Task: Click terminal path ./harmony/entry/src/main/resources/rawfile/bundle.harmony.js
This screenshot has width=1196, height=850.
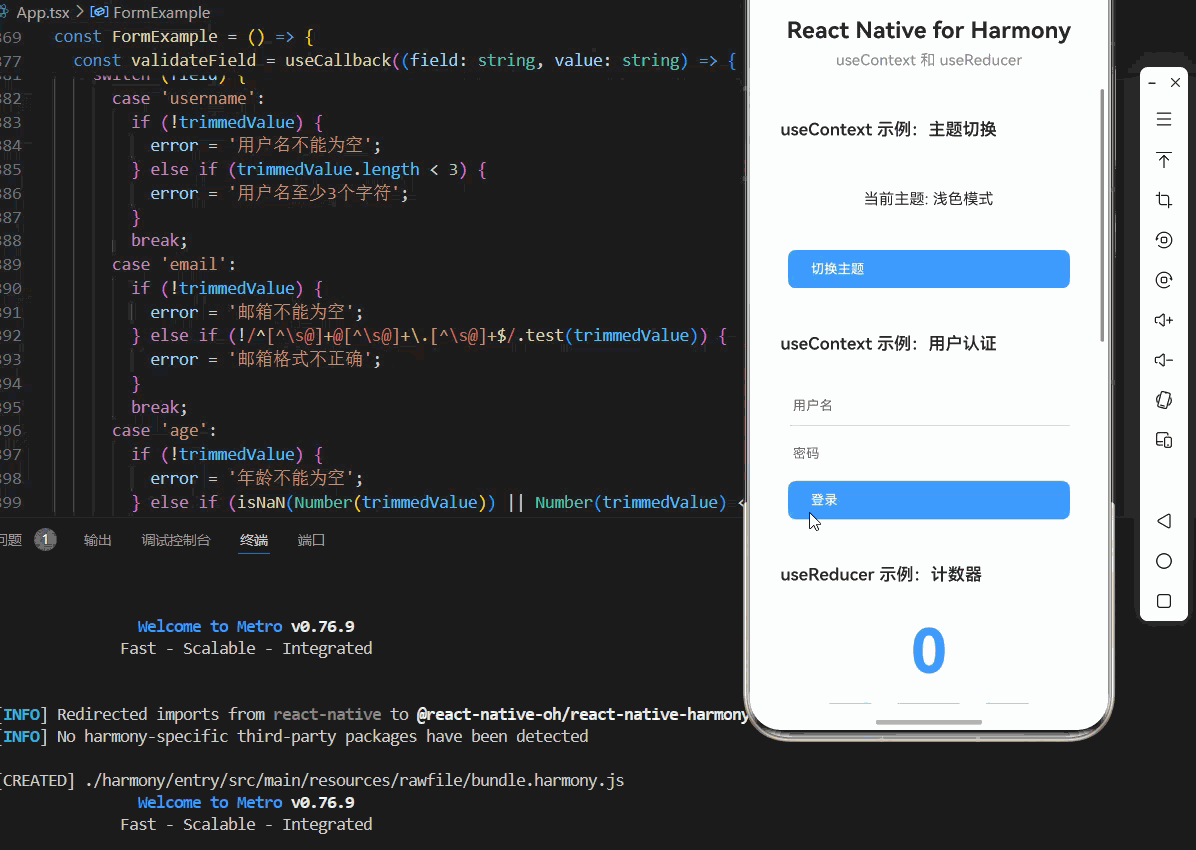Action: tap(355, 781)
